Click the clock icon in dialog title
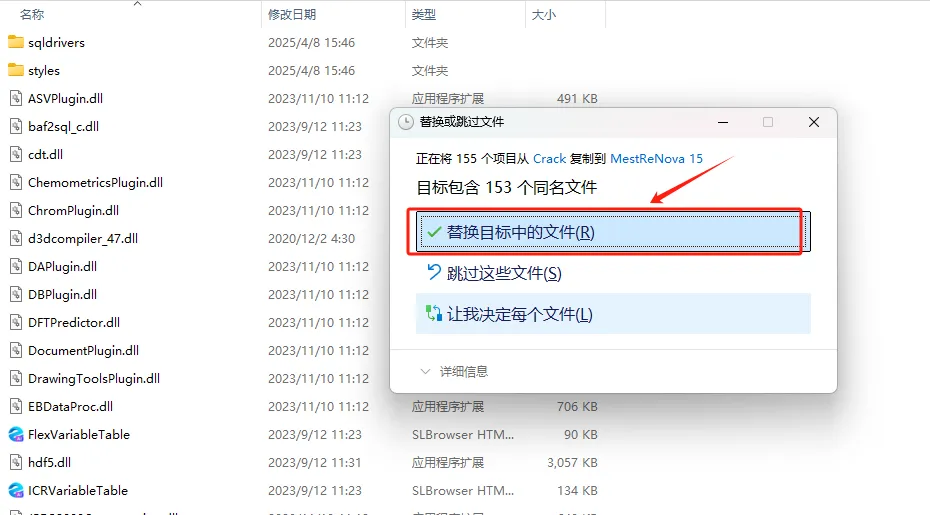The image size is (930, 515). [405, 122]
